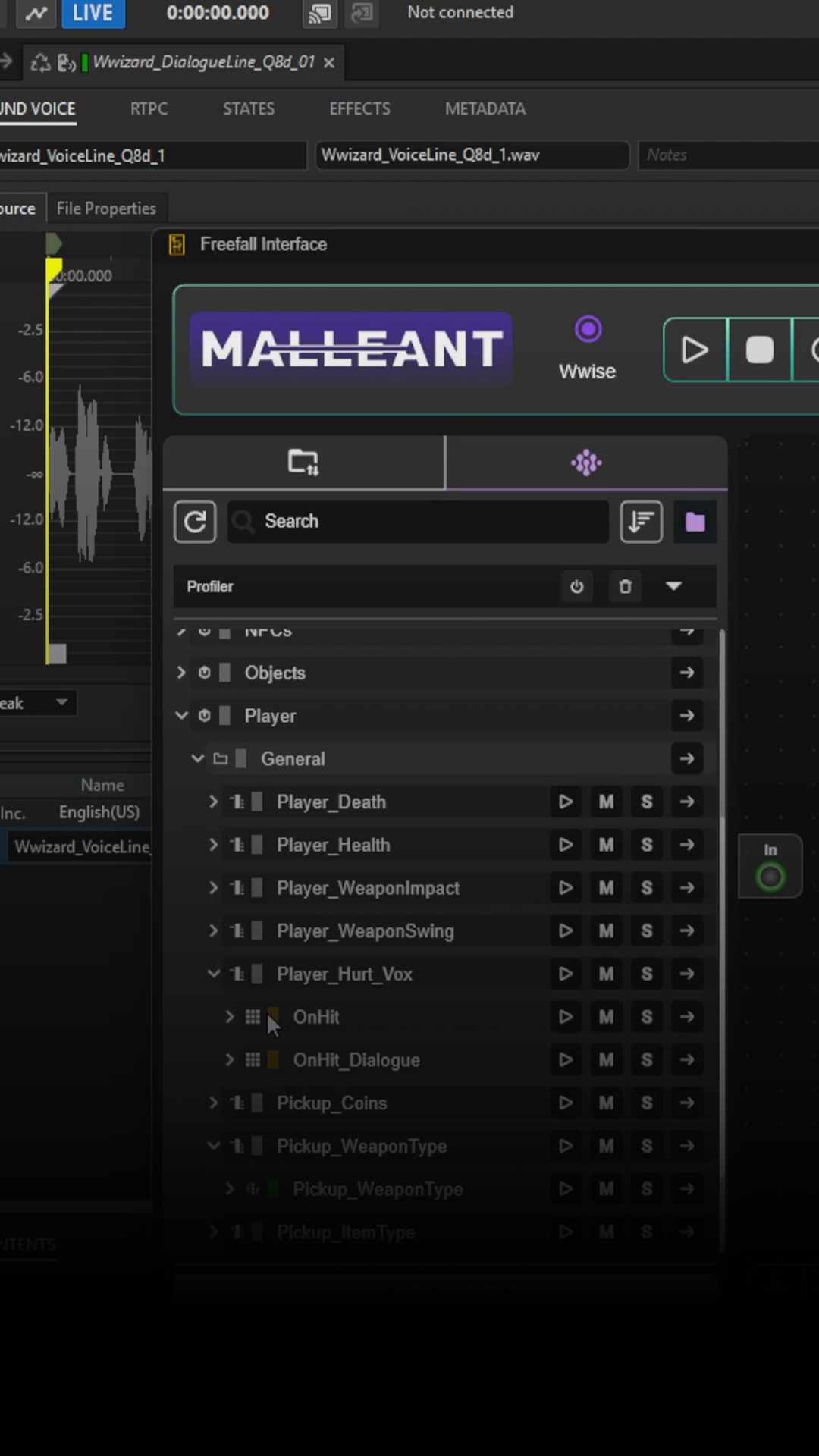Play the OnHit container
This screenshot has width=819, height=1456.
566,1017
